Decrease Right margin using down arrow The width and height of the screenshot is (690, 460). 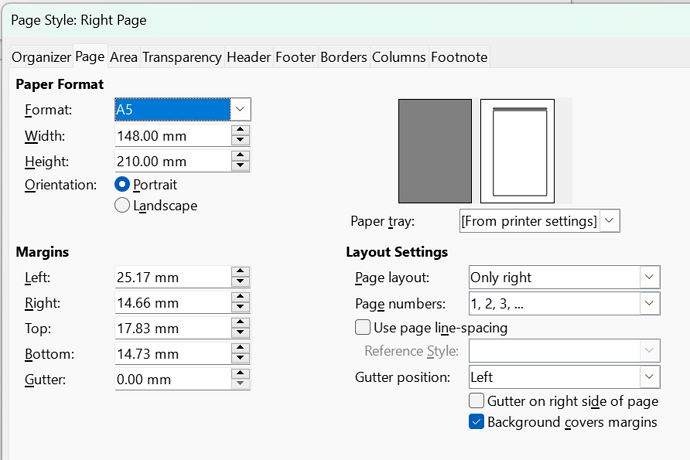(240, 308)
